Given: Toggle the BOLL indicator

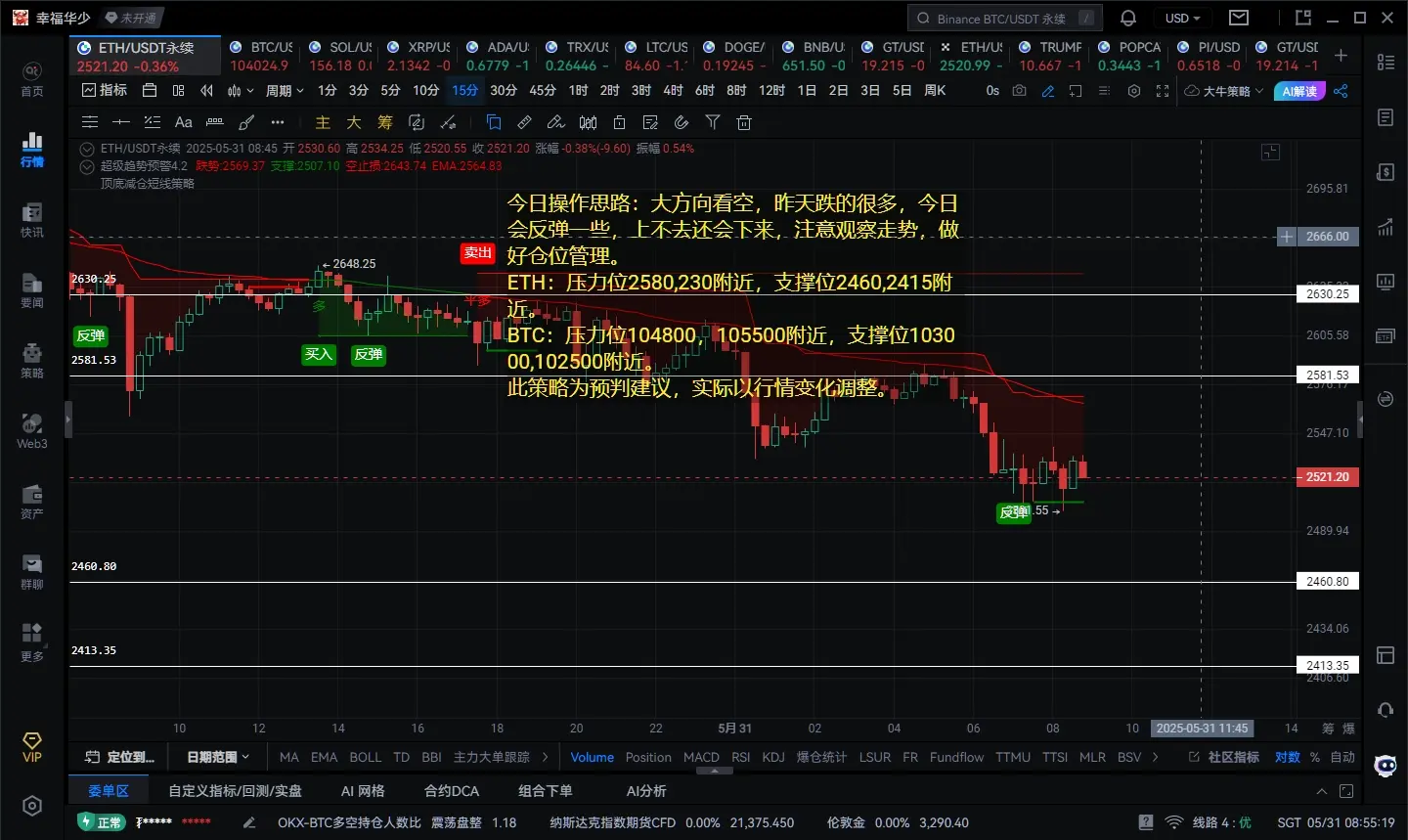Looking at the screenshot, I should [x=366, y=757].
